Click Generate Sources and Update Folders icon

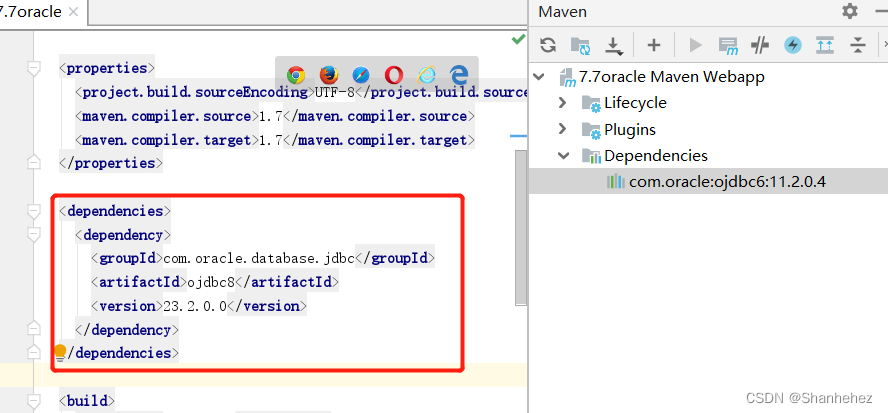(580, 45)
